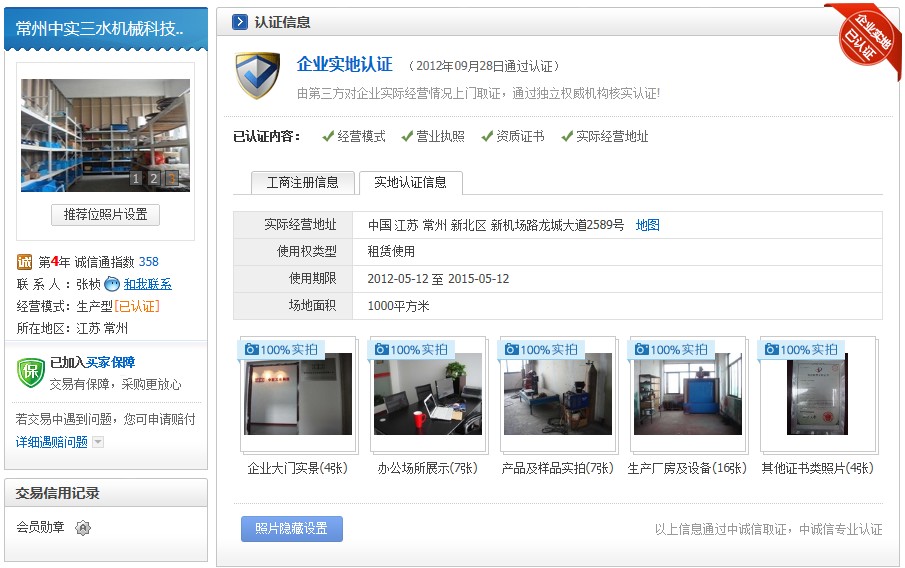
Task: Select slide 2 in the company photo carousel
Action: [154, 178]
